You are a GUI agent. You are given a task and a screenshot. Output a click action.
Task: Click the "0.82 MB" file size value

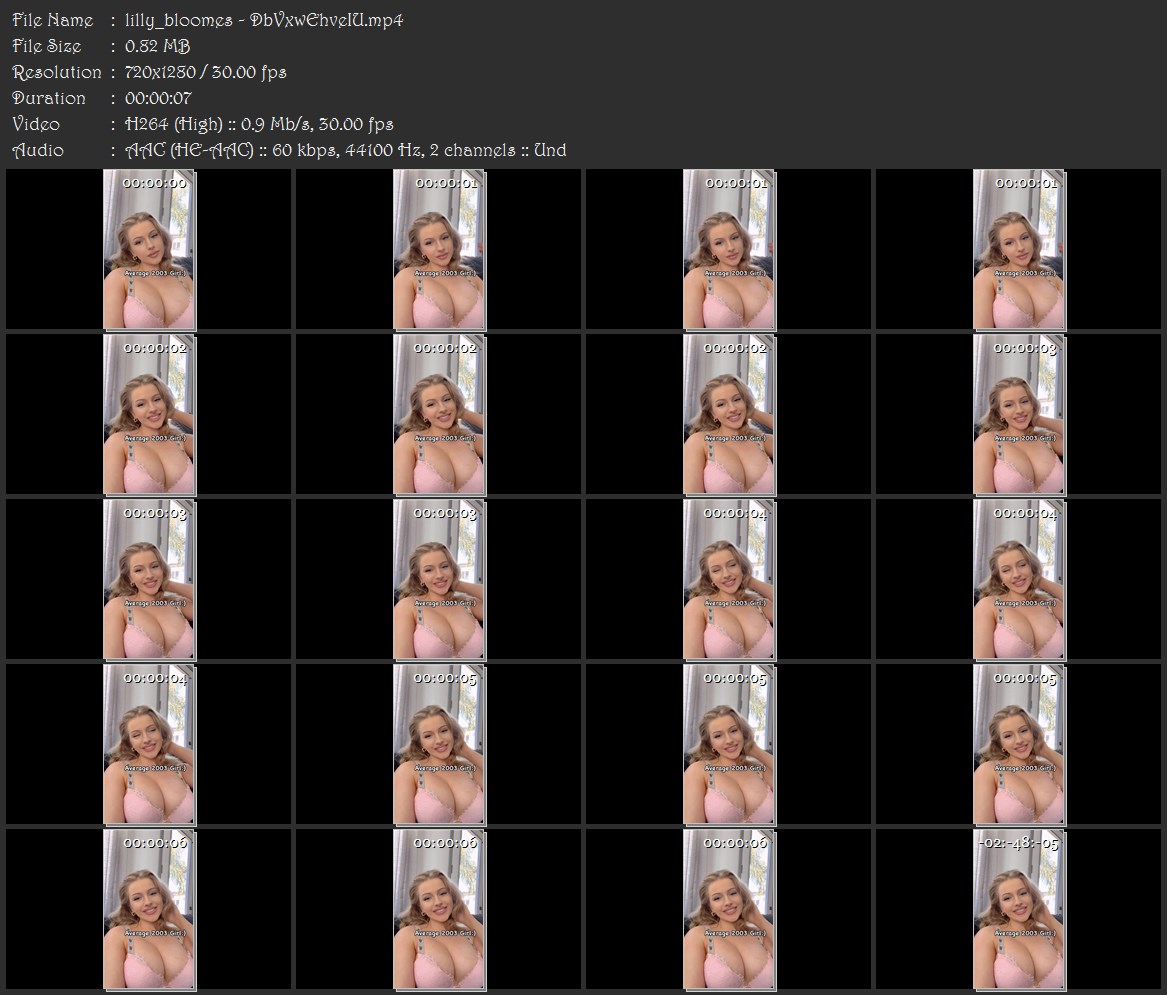(x=158, y=46)
